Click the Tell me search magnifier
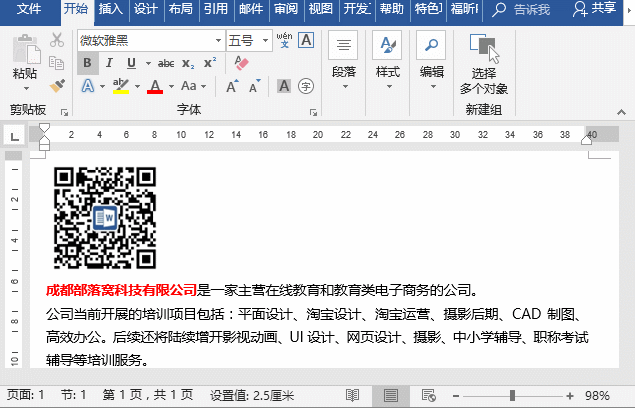This screenshot has height=408, width=635. point(499,9)
